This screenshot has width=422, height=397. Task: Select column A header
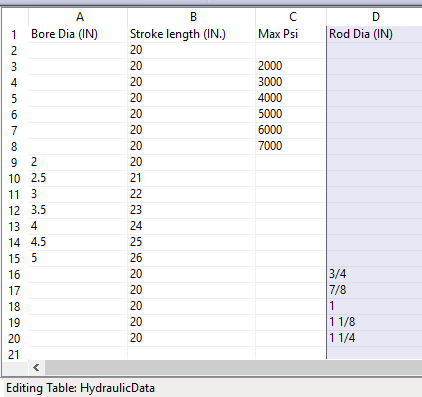point(78,17)
